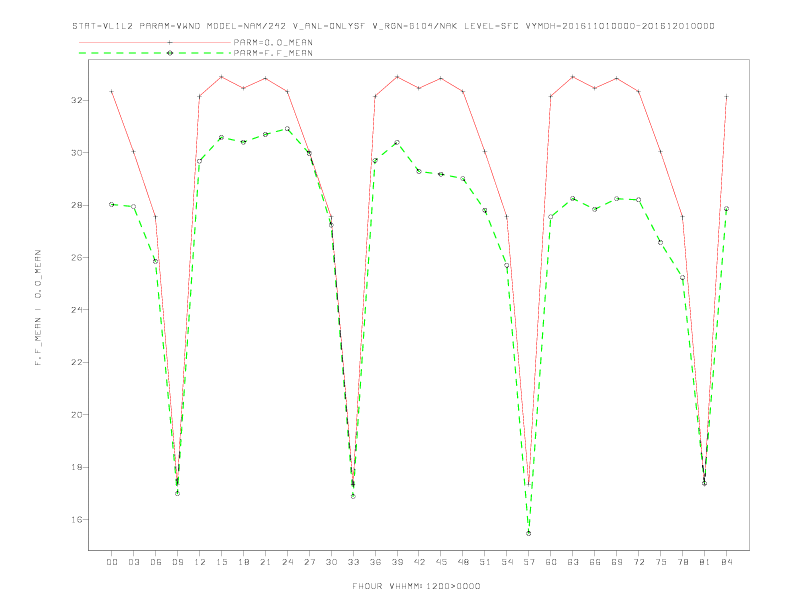Click x-axis forecast hour label 48
Screen dimensions: 792x612
point(463,562)
